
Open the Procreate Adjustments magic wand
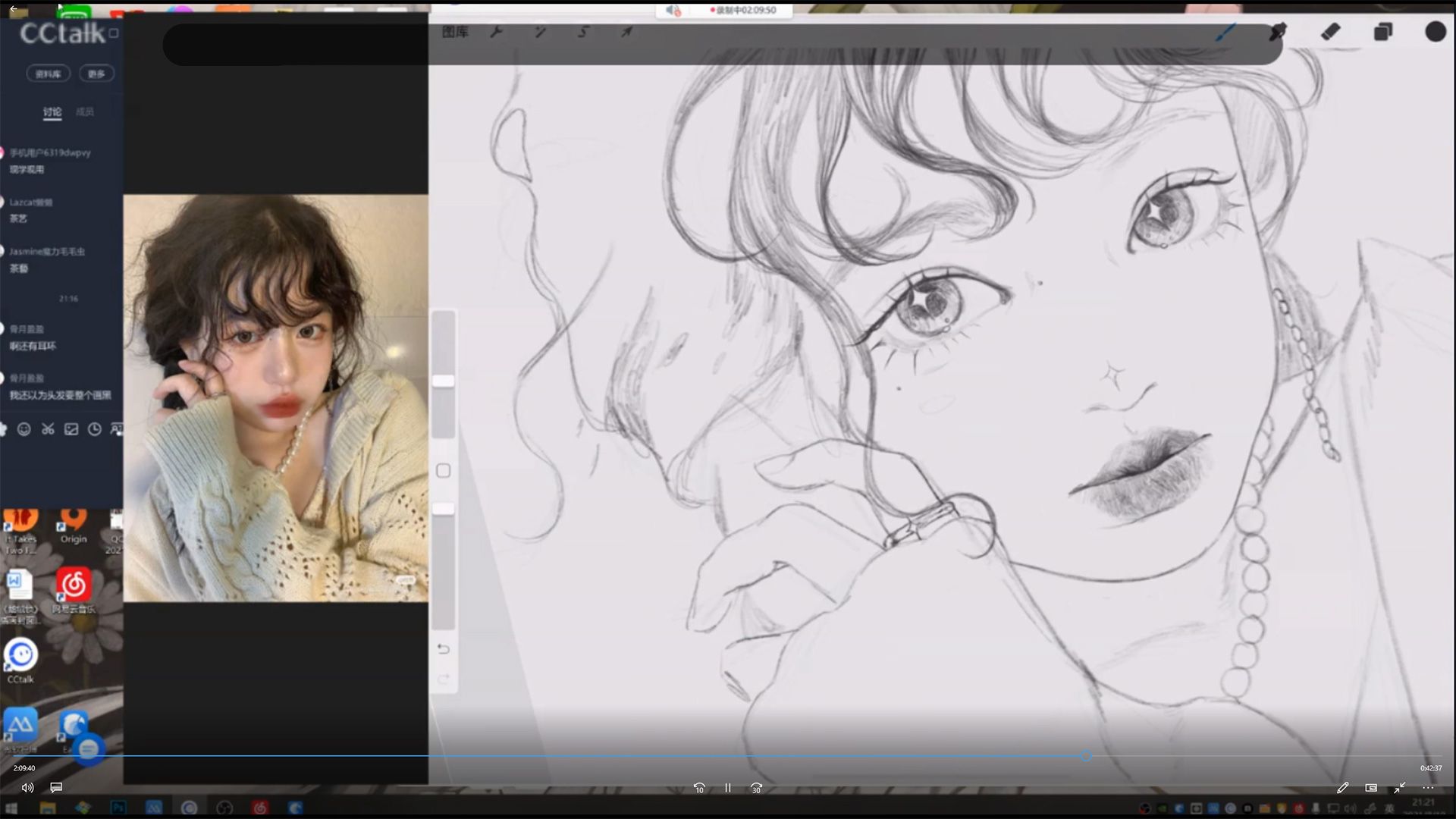pos(540,32)
